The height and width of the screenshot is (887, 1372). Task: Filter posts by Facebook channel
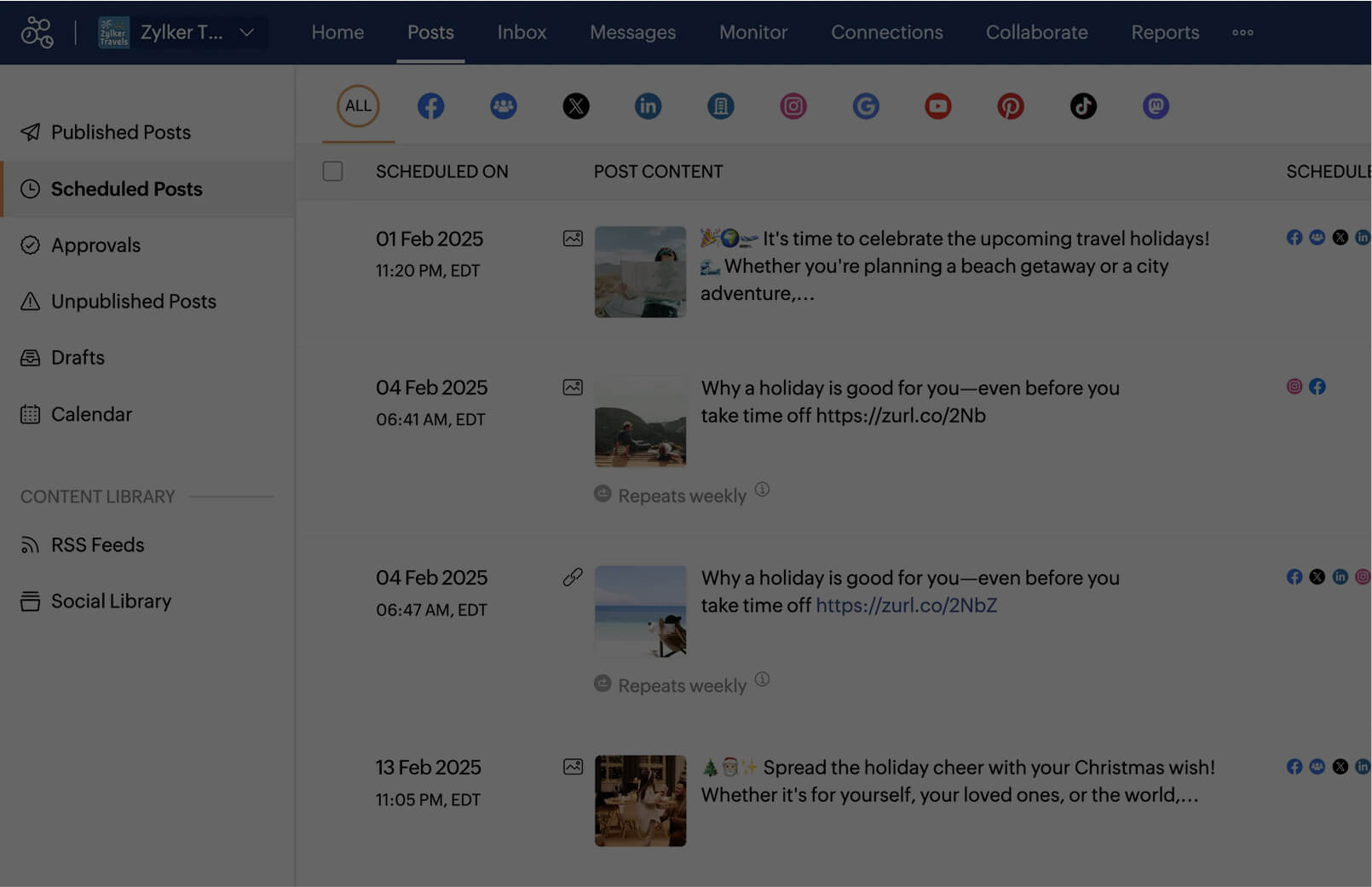[431, 107]
